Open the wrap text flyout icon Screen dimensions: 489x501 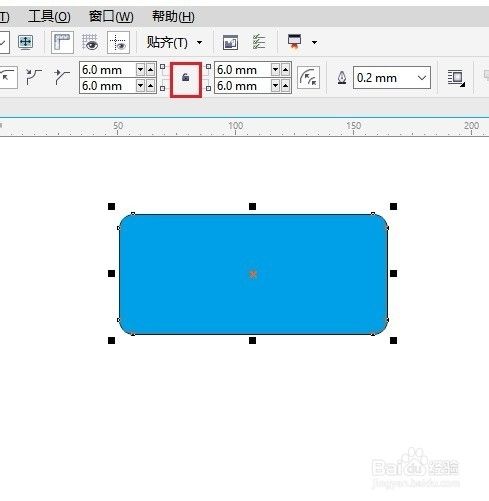[x=456, y=78]
